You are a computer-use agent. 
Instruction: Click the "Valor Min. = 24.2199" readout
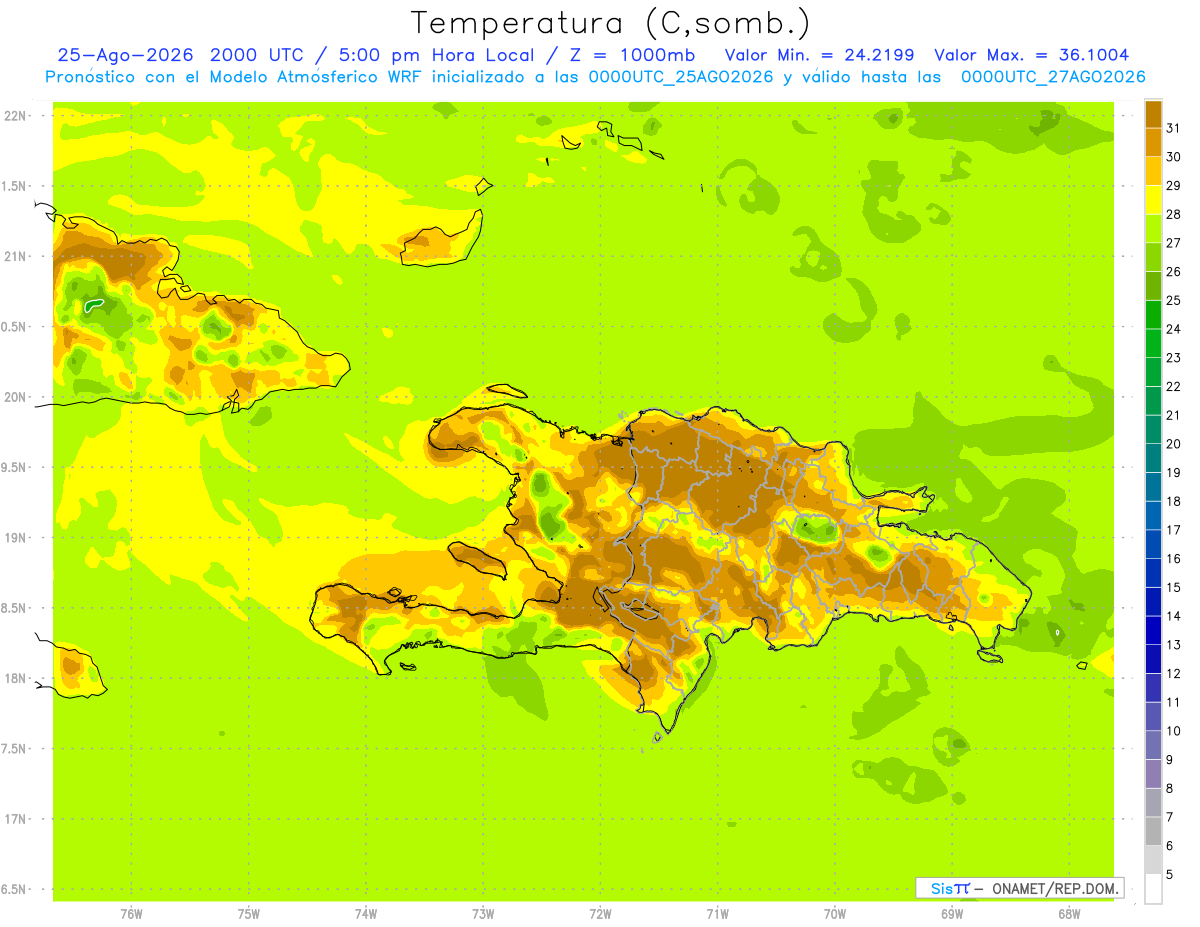[x=819, y=55]
